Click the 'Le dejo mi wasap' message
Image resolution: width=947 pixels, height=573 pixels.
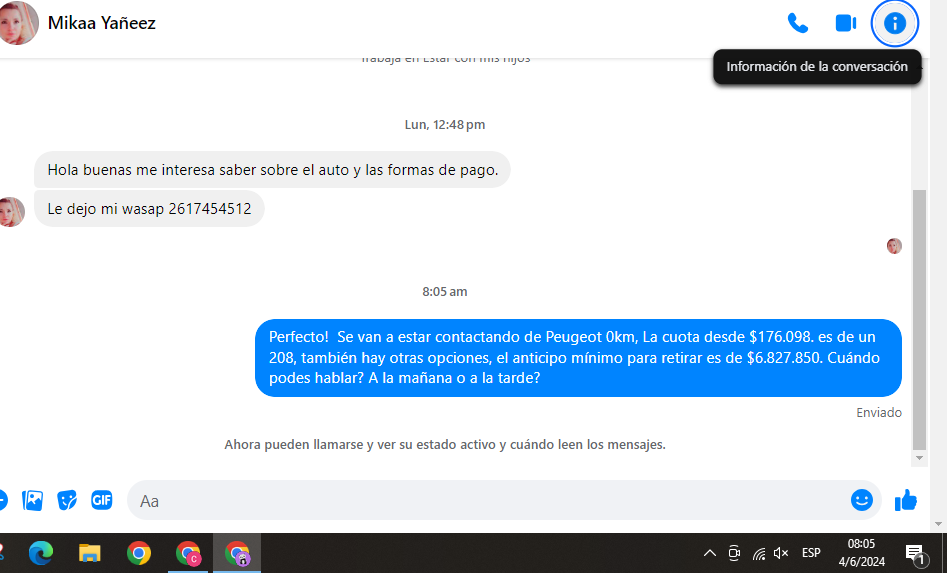pyautogui.click(x=149, y=209)
